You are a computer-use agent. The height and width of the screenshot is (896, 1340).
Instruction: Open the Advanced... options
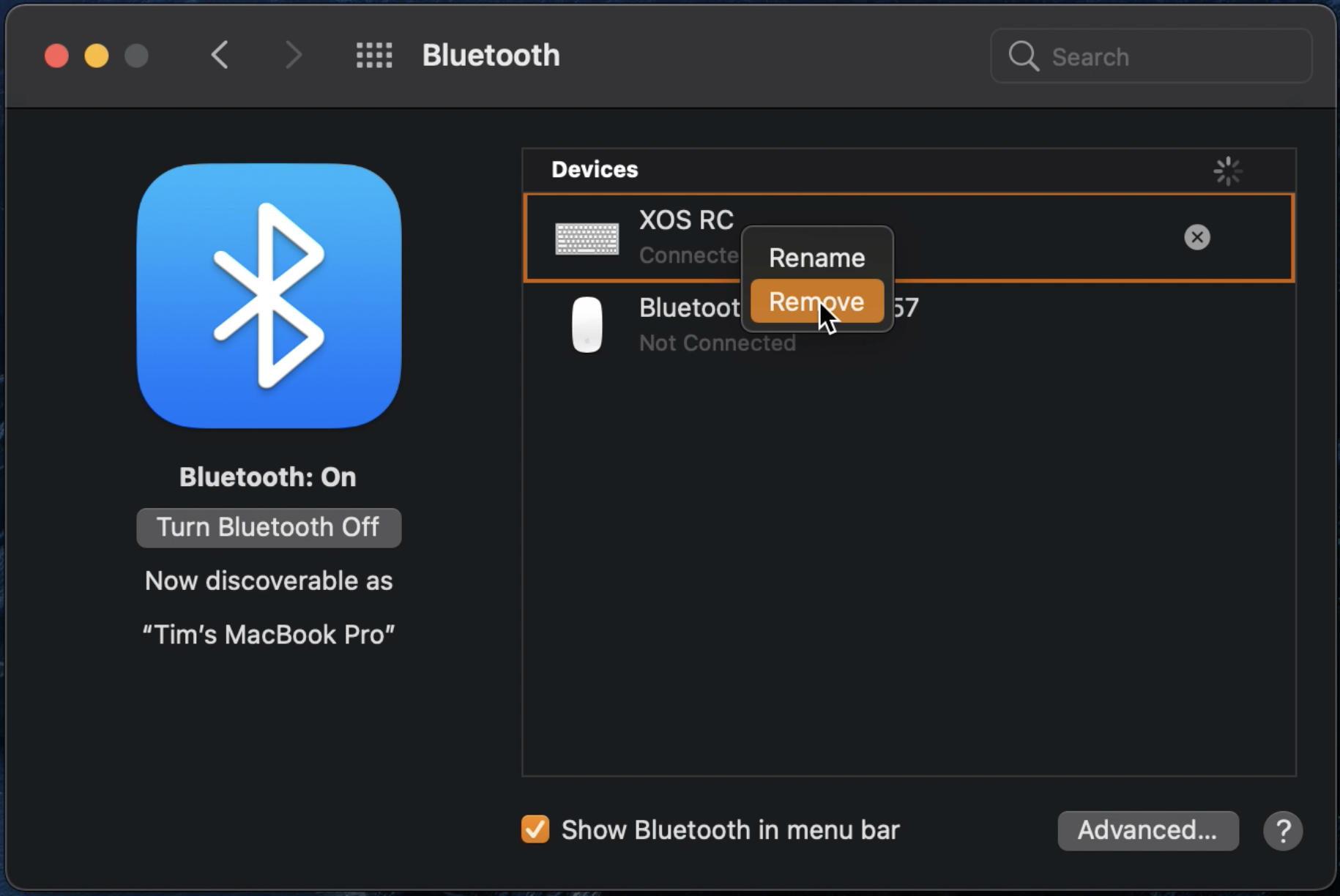(x=1147, y=831)
